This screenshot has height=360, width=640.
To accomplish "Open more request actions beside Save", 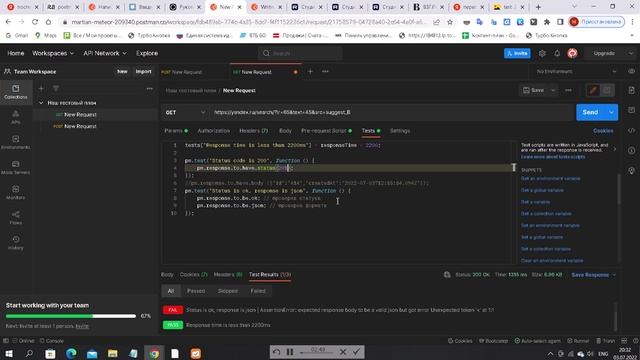I will pyautogui.click(x=569, y=90).
